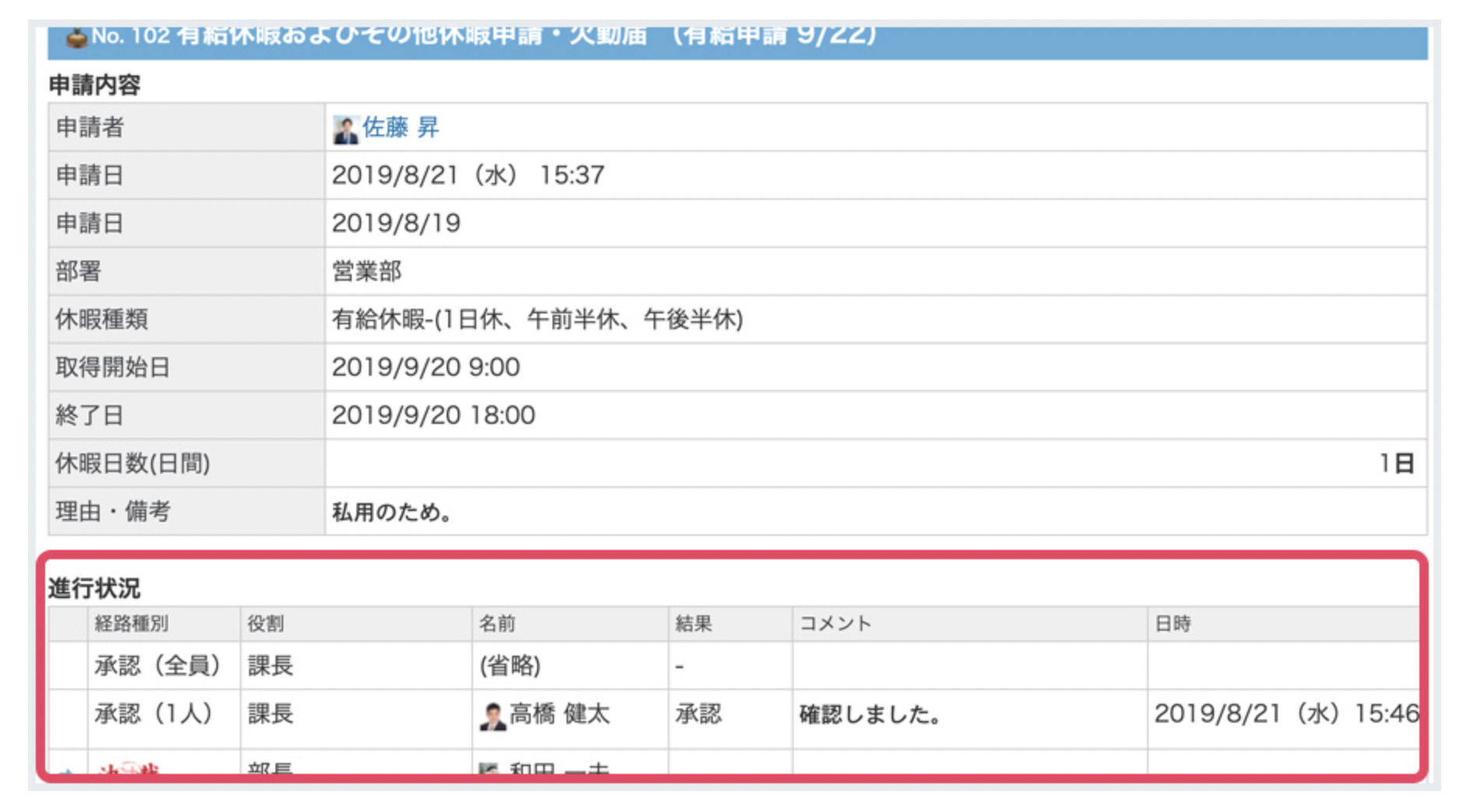Click the red 決裁 route label
This screenshot has height=812, width=1463.
(x=128, y=768)
